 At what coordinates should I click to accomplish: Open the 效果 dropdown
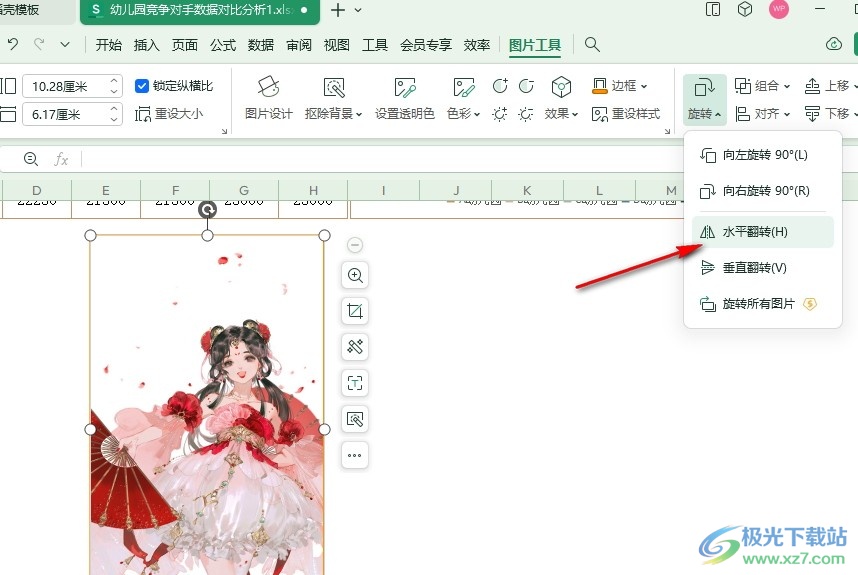[x=561, y=97]
